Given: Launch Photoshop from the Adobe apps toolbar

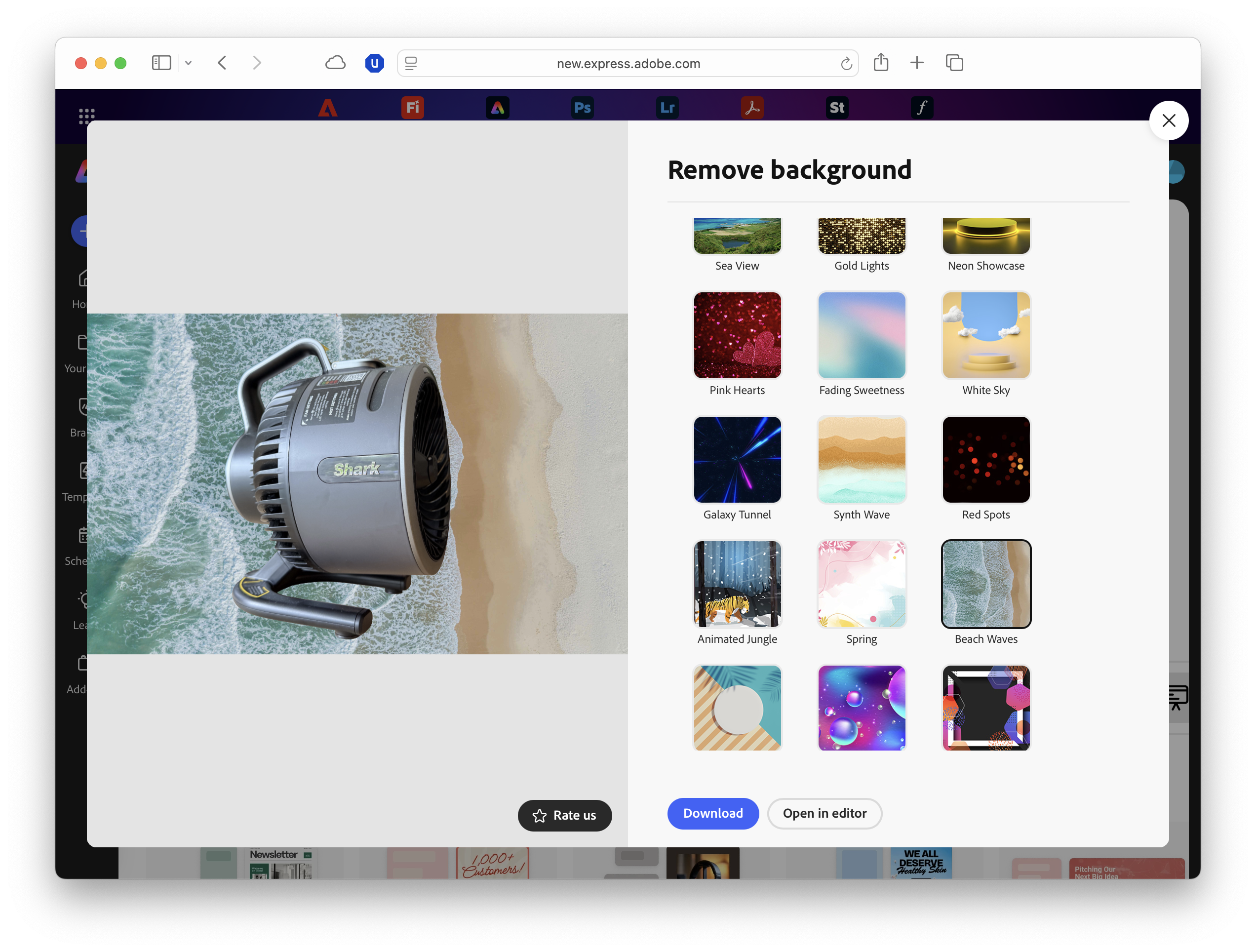Looking at the screenshot, I should click(x=582, y=107).
